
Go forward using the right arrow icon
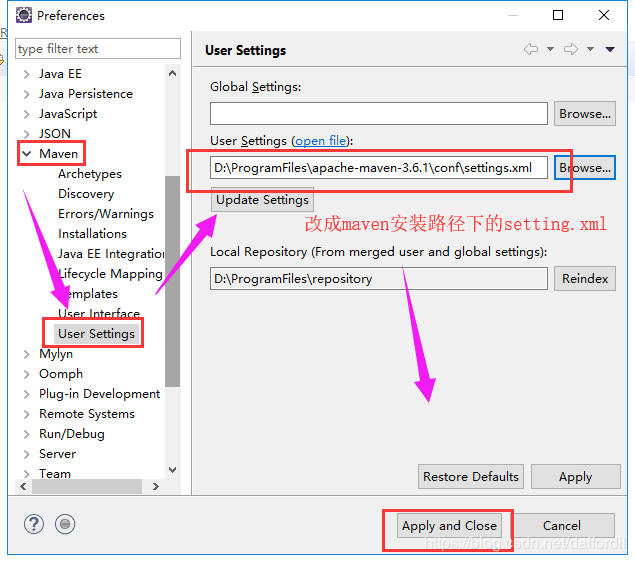571,49
